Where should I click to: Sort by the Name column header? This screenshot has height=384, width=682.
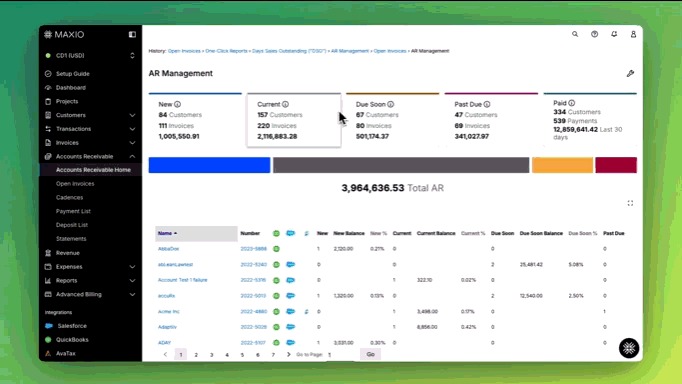click(x=196, y=234)
